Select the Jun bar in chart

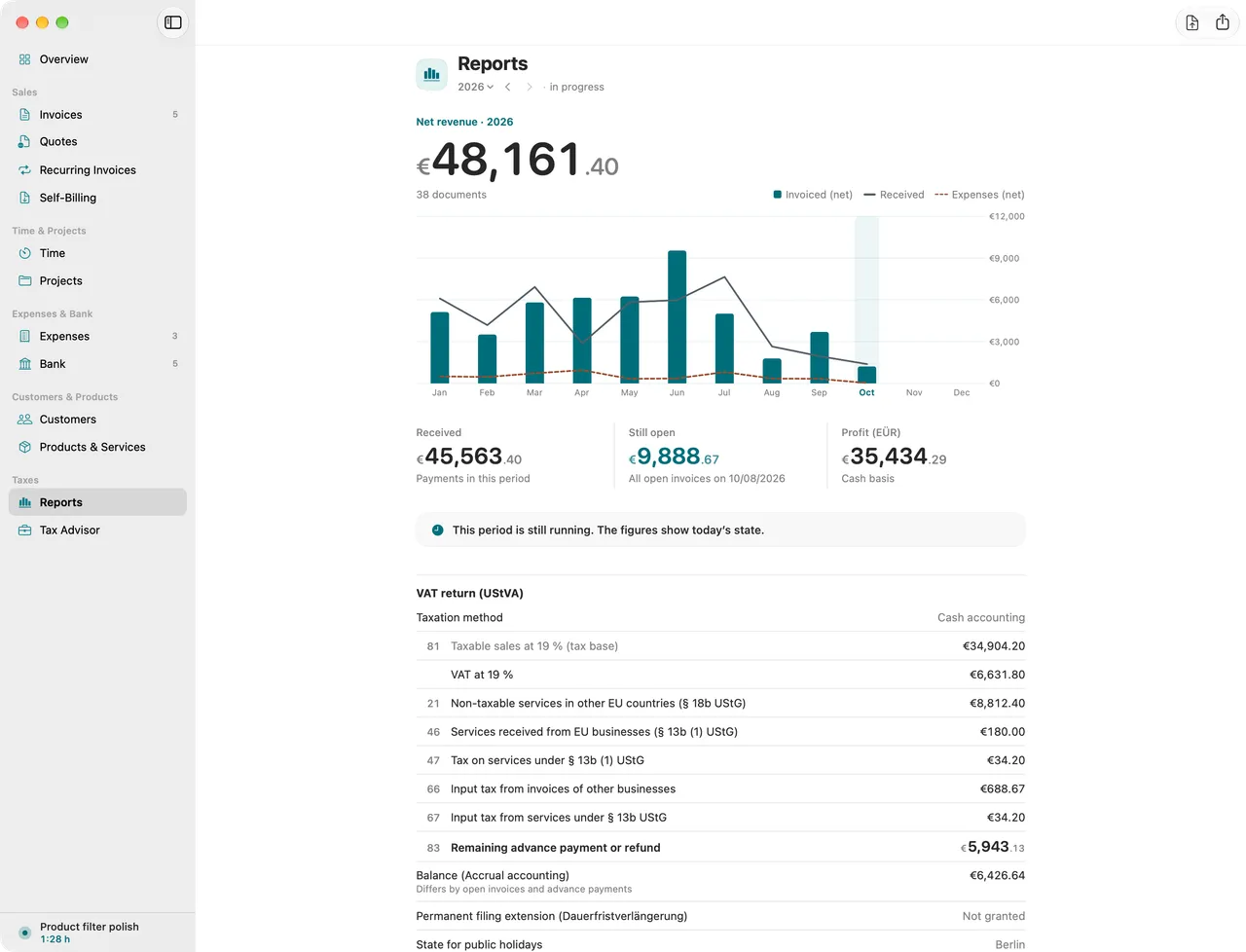coord(678,315)
